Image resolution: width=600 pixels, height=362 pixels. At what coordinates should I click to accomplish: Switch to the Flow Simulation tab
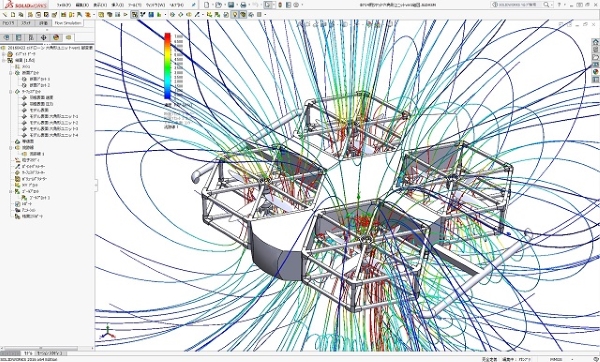[x=68, y=23]
